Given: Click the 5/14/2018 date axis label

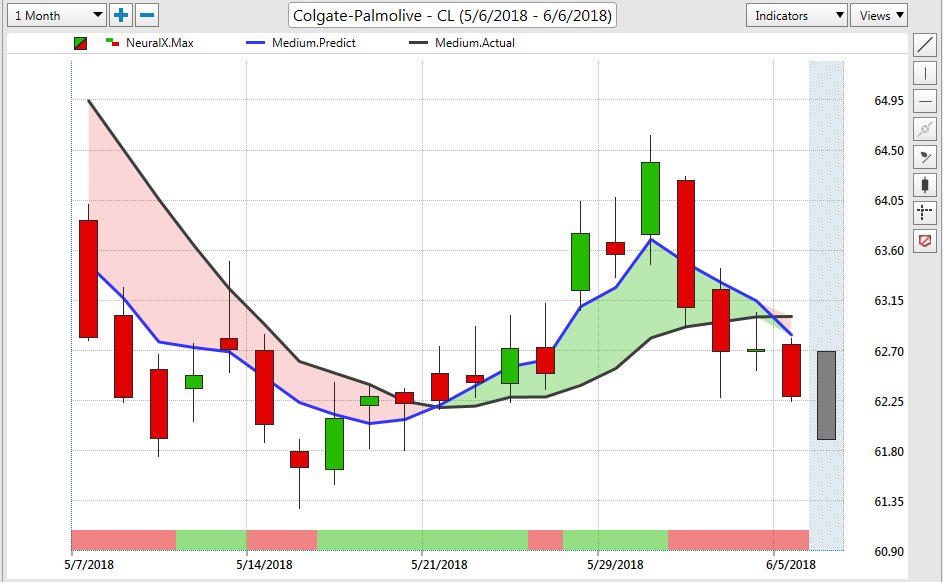Looking at the screenshot, I should pos(264,565).
